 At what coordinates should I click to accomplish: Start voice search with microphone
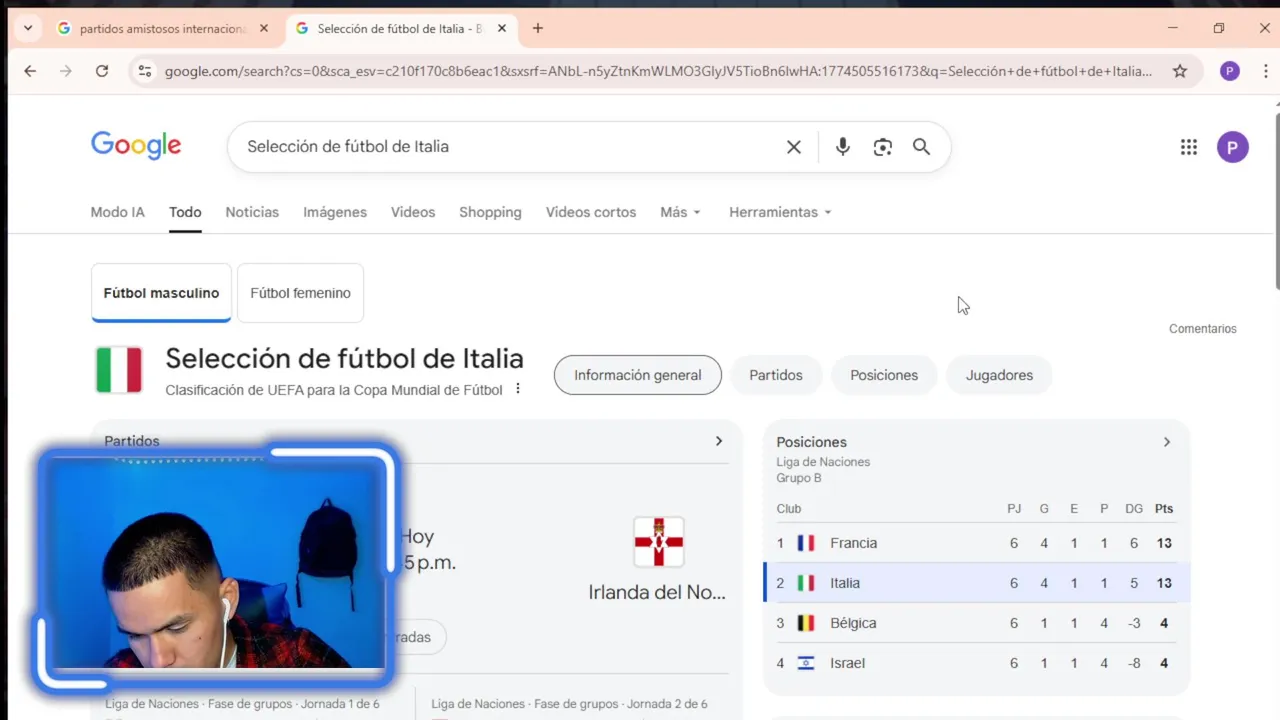843,147
